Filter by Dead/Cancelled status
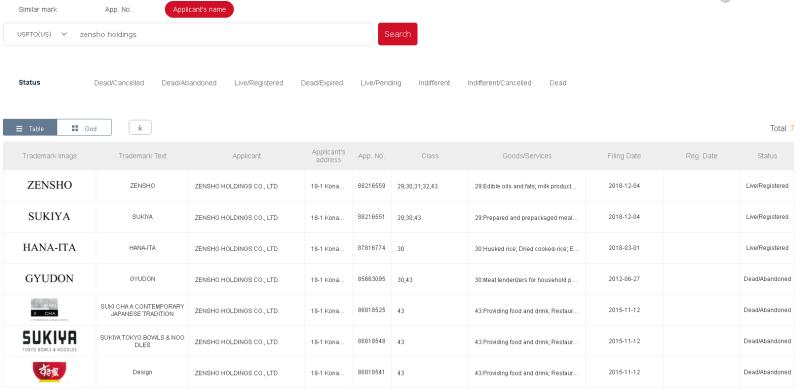The width and height of the screenshot is (800, 390). click(x=119, y=83)
